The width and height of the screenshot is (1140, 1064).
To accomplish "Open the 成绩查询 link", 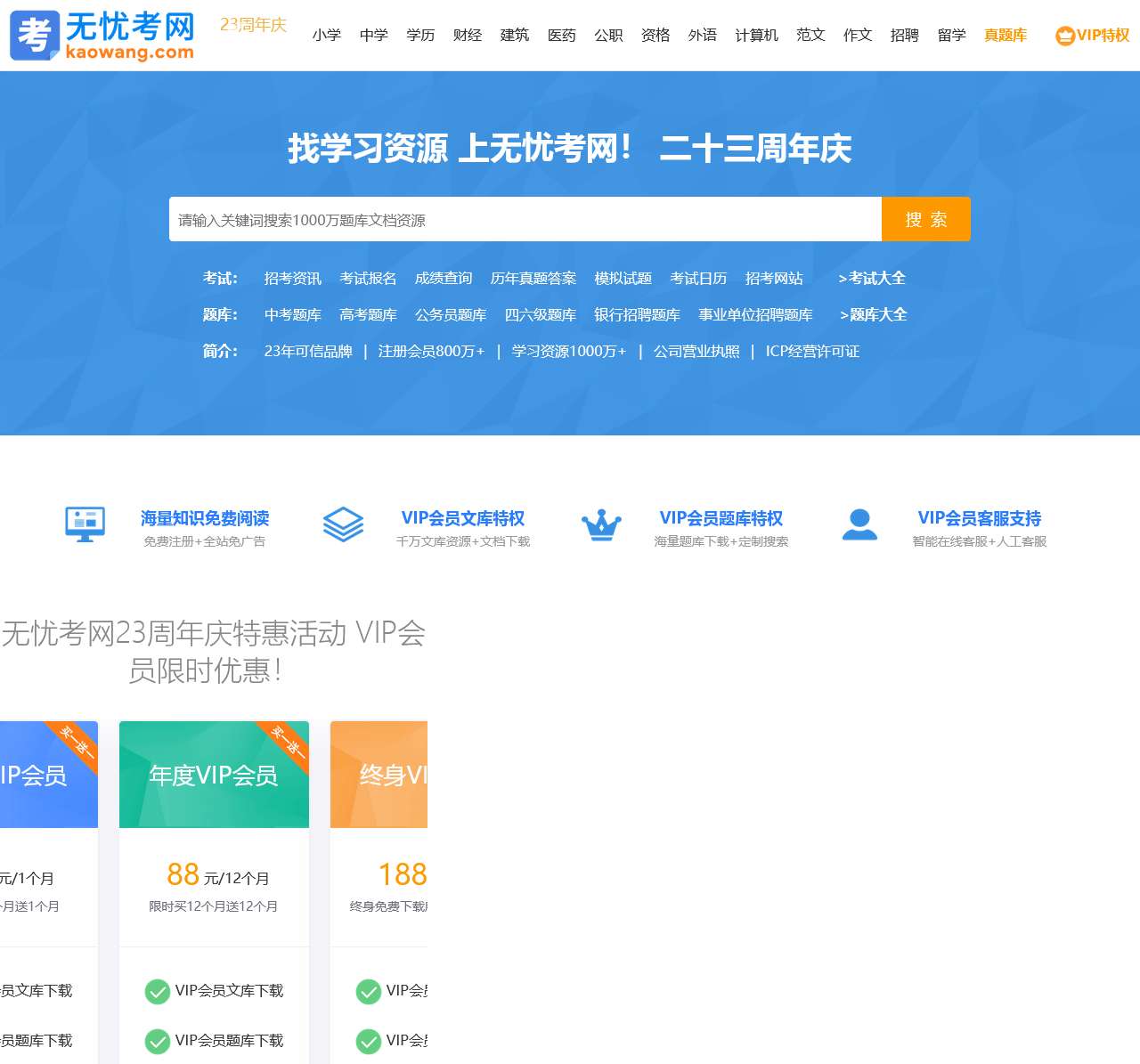I will click(444, 278).
